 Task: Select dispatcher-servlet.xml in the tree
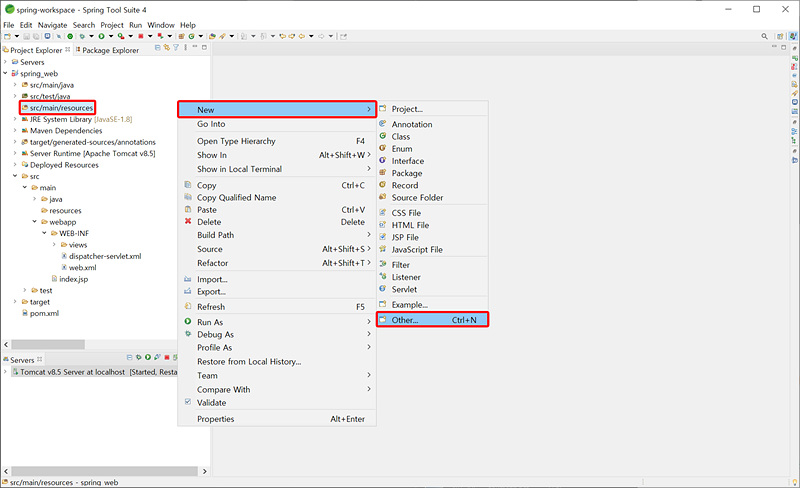pos(105,256)
